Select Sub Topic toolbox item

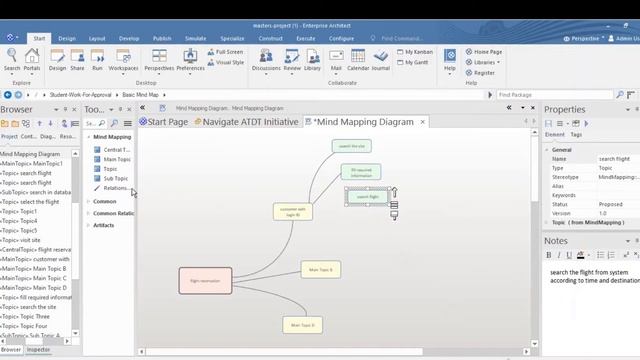pos(111,178)
